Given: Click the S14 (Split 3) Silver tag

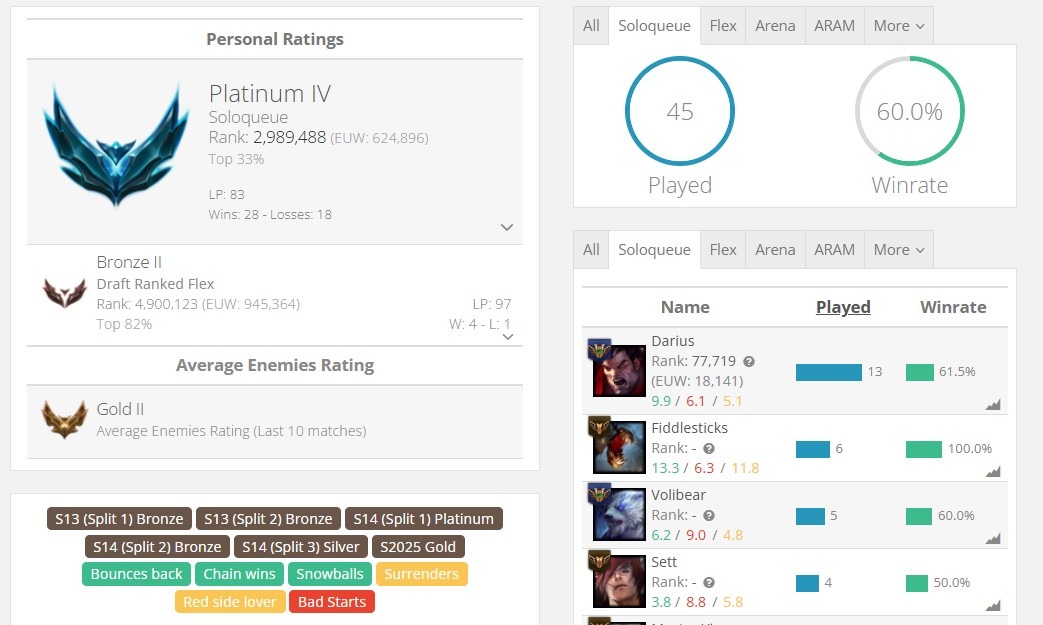Looking at the screenshot, I should (301, 547).
